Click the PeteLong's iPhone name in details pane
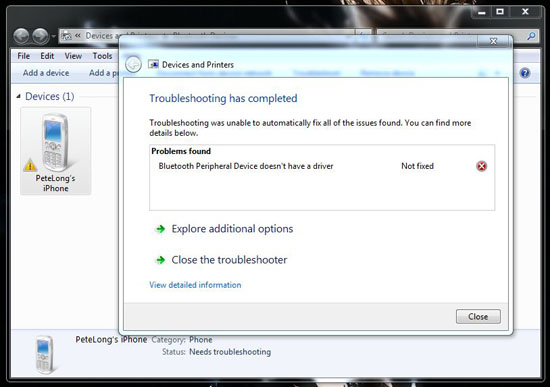Screen dimensions: 550x387 point(111,340)
